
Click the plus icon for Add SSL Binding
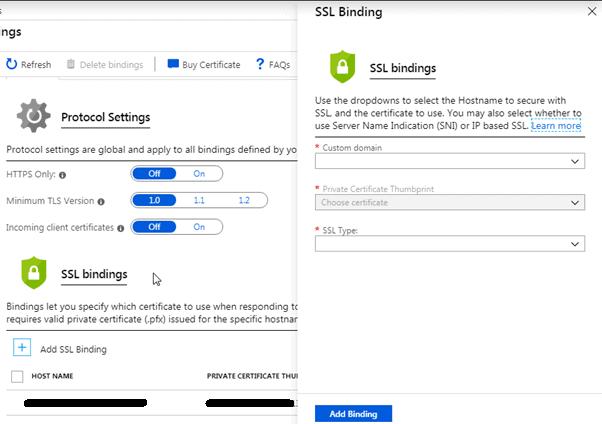(21, 348)
